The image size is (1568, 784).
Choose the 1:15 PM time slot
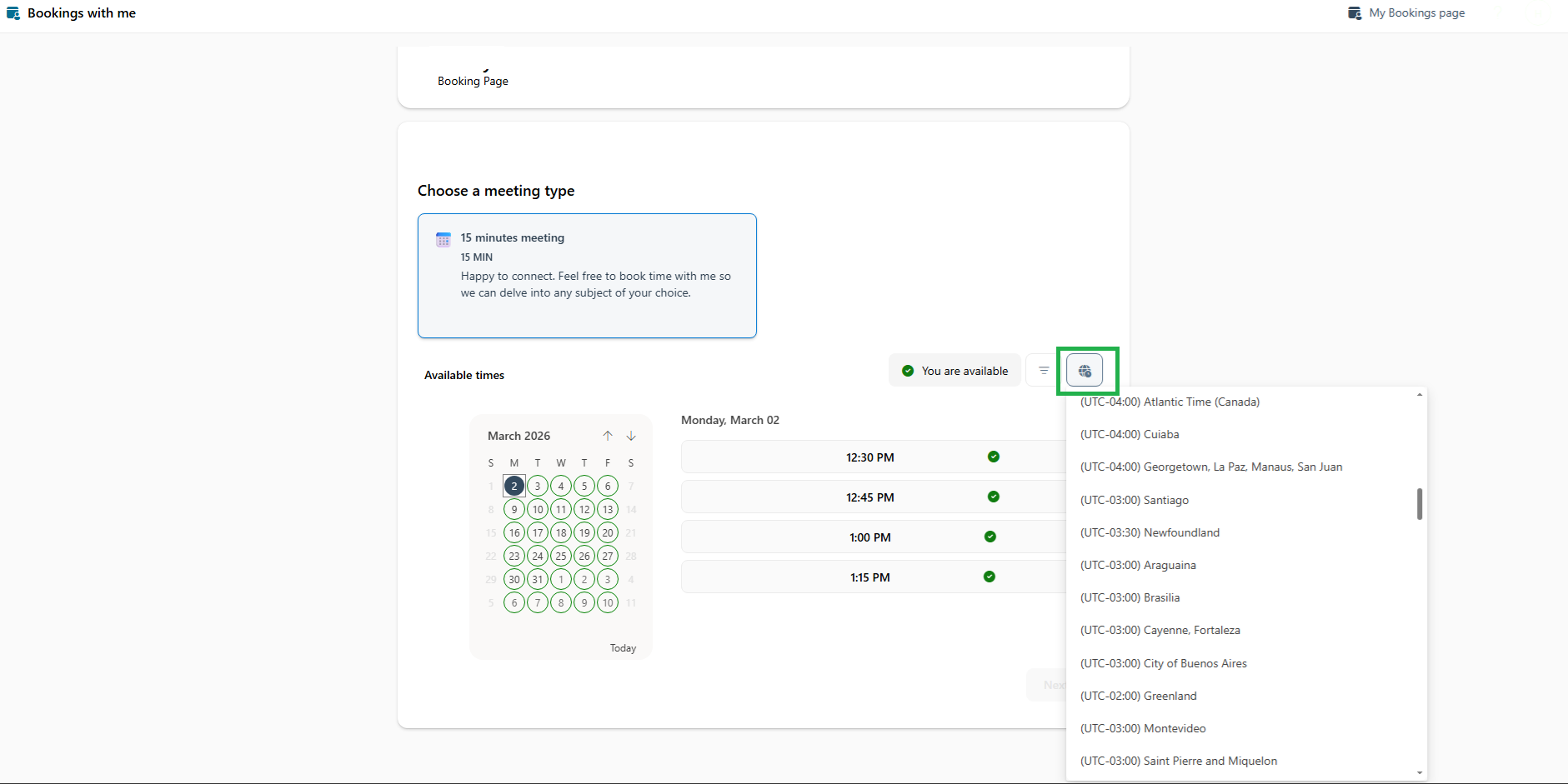coord(874,577)
